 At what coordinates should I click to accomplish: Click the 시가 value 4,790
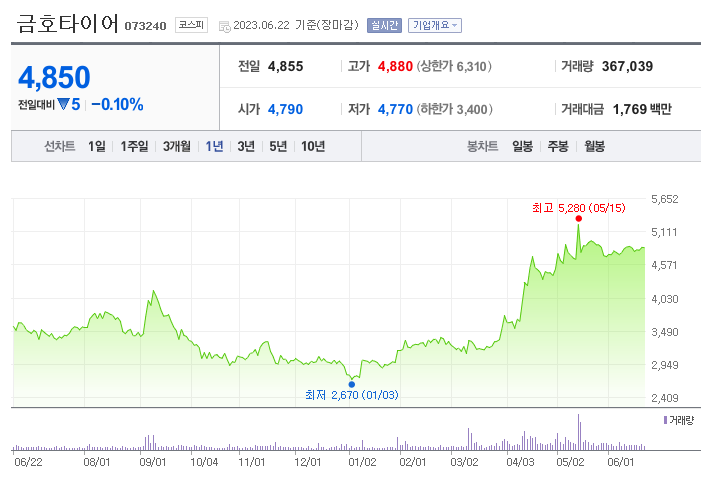click(x=285, y=109)
